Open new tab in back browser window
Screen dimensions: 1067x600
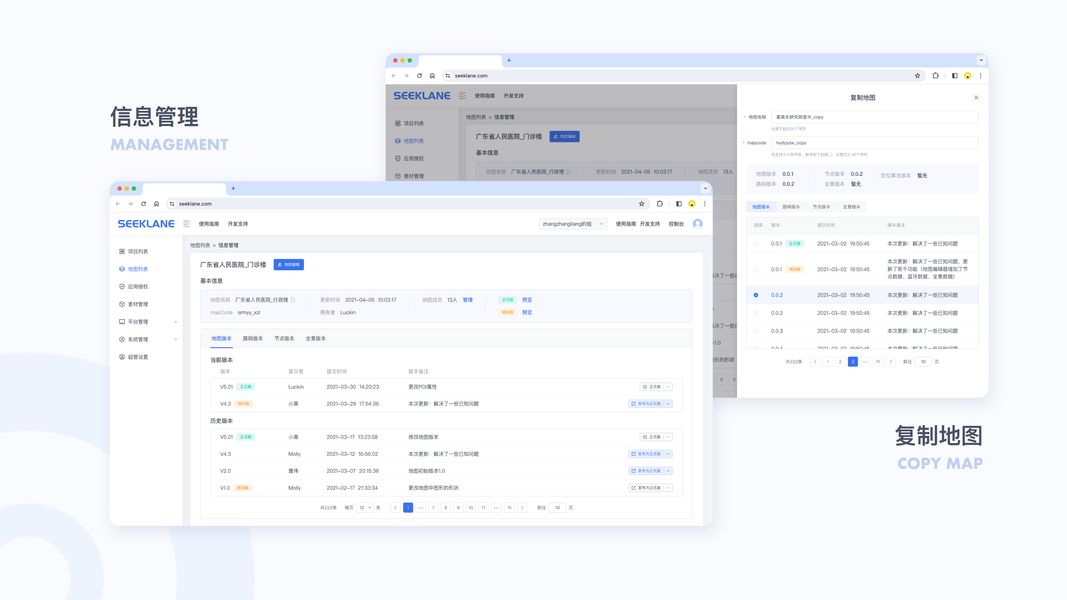[x=508, y=61]
